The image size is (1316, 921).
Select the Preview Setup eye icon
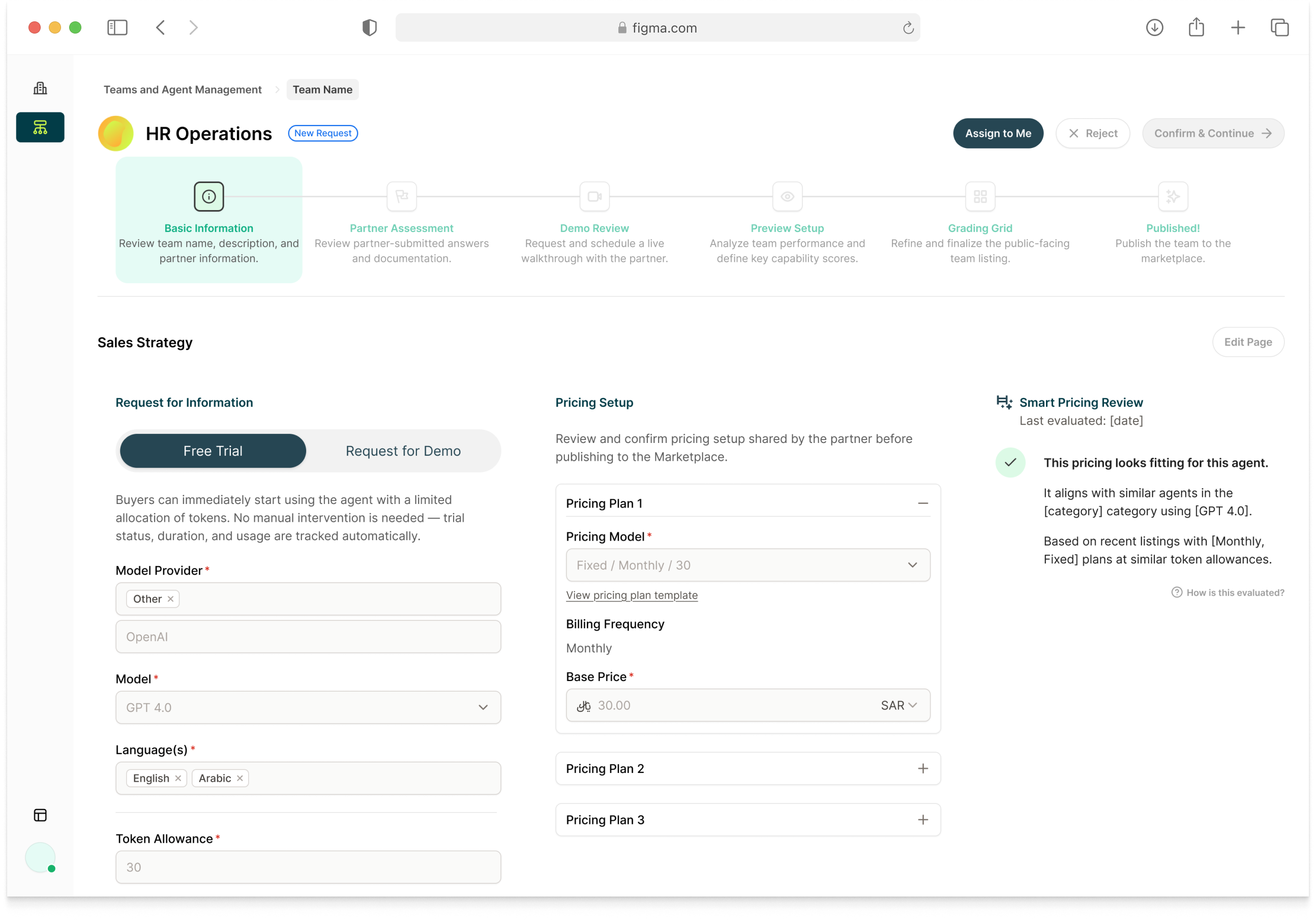787,197
